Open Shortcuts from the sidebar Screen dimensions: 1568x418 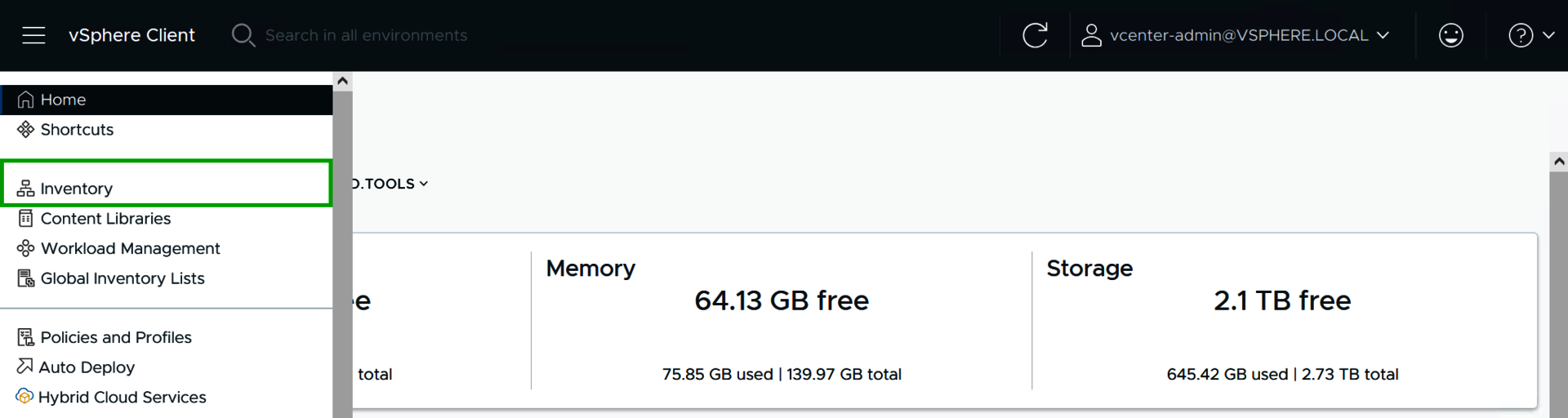pyautogui.click(x=77, y=130)
